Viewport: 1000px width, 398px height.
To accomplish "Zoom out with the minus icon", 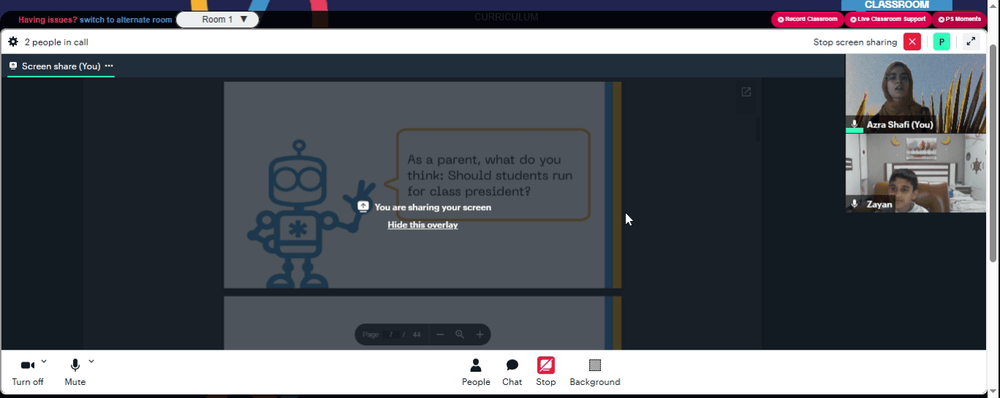I will click(x=440, y=334).
